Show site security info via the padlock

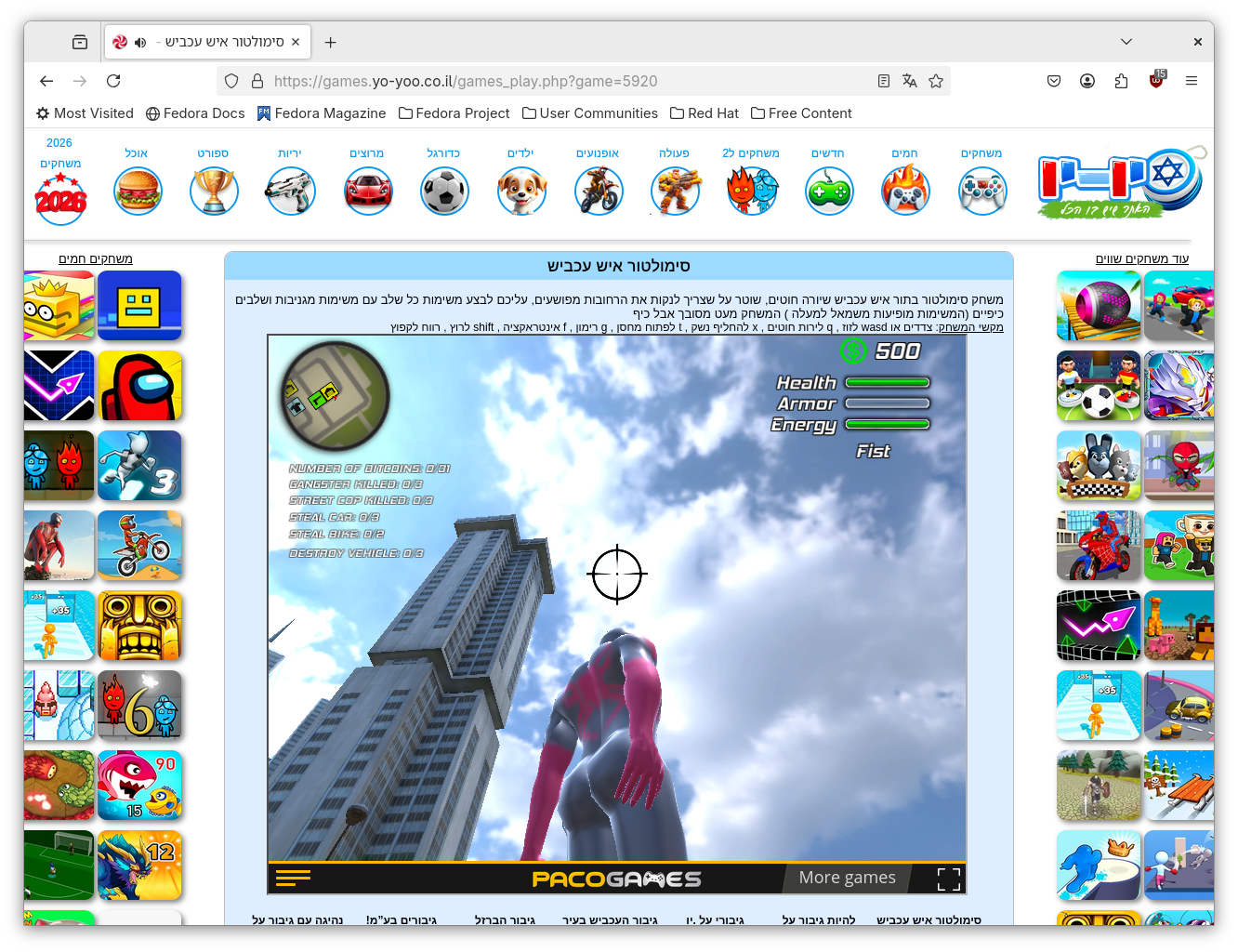coord(257,81)
